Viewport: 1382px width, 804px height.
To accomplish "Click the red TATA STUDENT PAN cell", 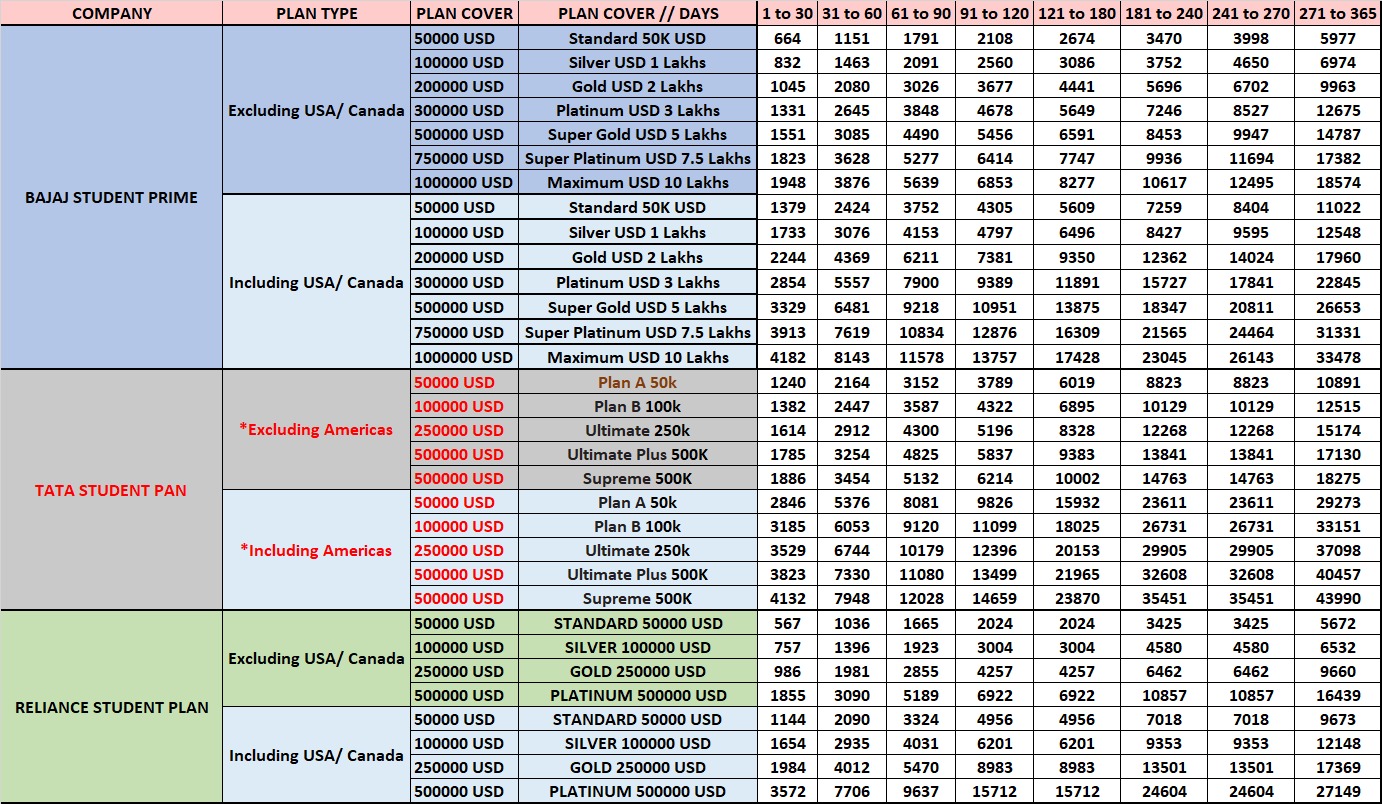I will [111, 490].
